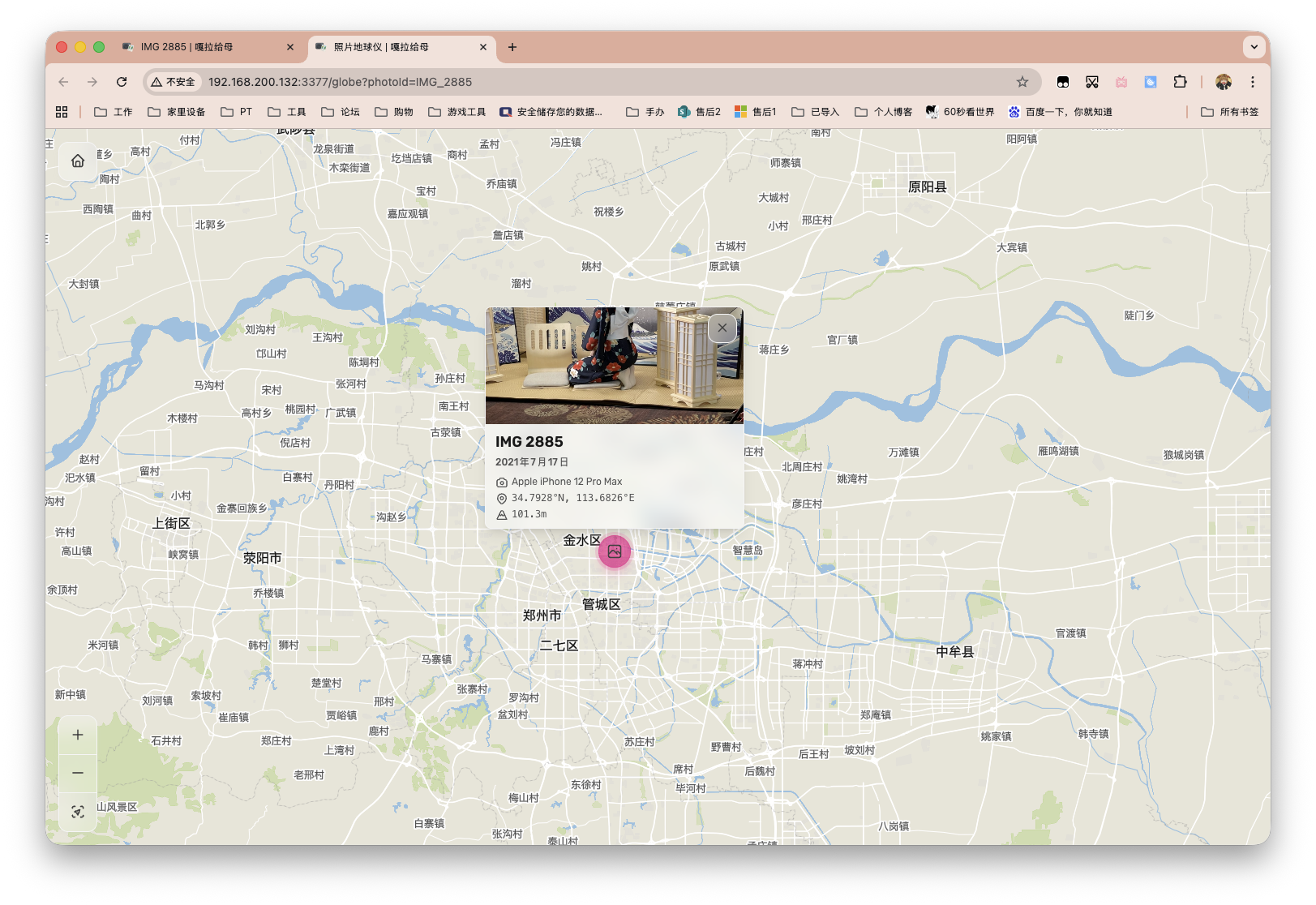Viewport: 1316px width, 905px height.
Task: Reload the page
Action: pos(122,82)
